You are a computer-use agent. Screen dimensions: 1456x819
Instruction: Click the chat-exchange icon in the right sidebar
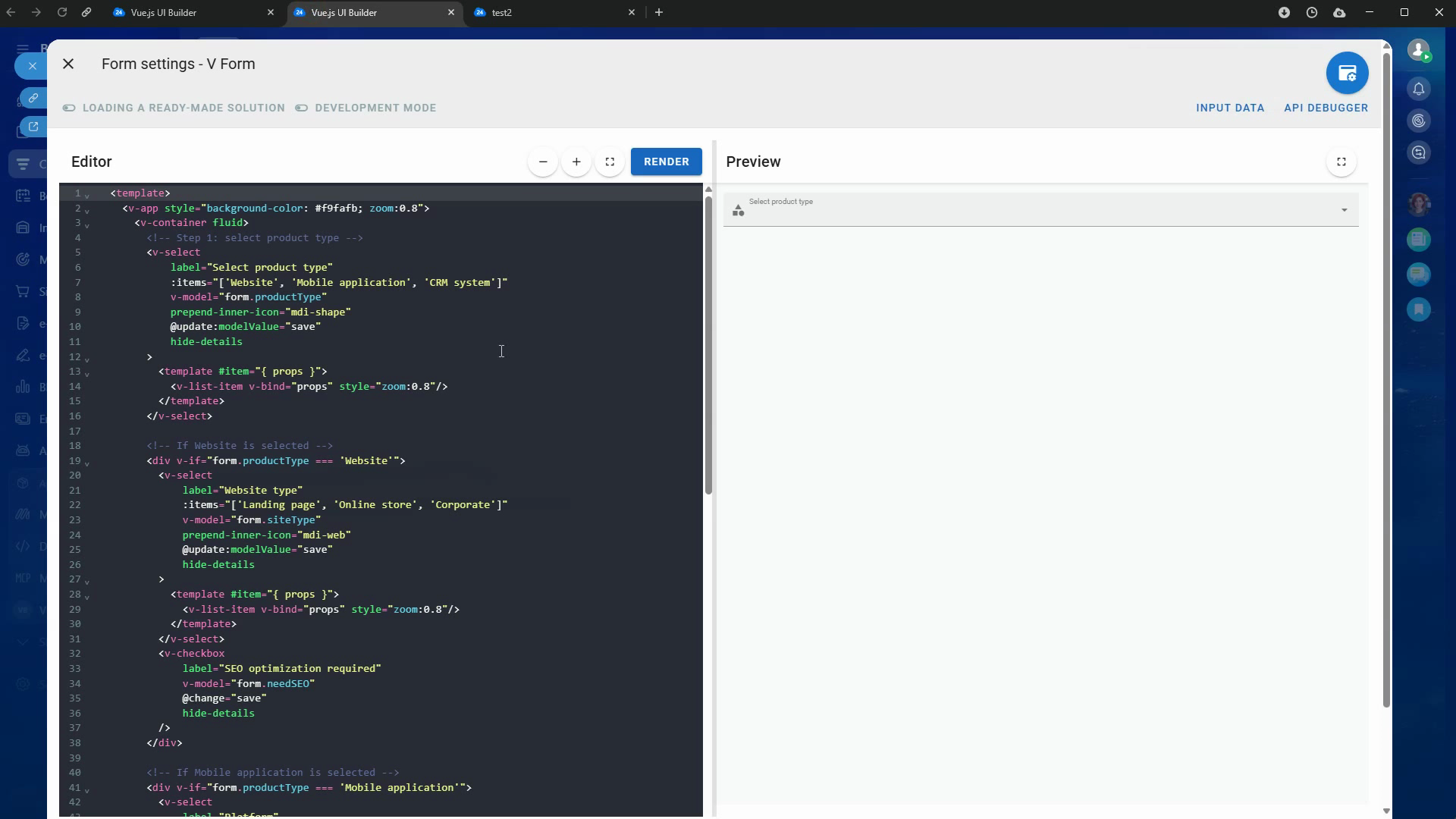(1419, 153)
